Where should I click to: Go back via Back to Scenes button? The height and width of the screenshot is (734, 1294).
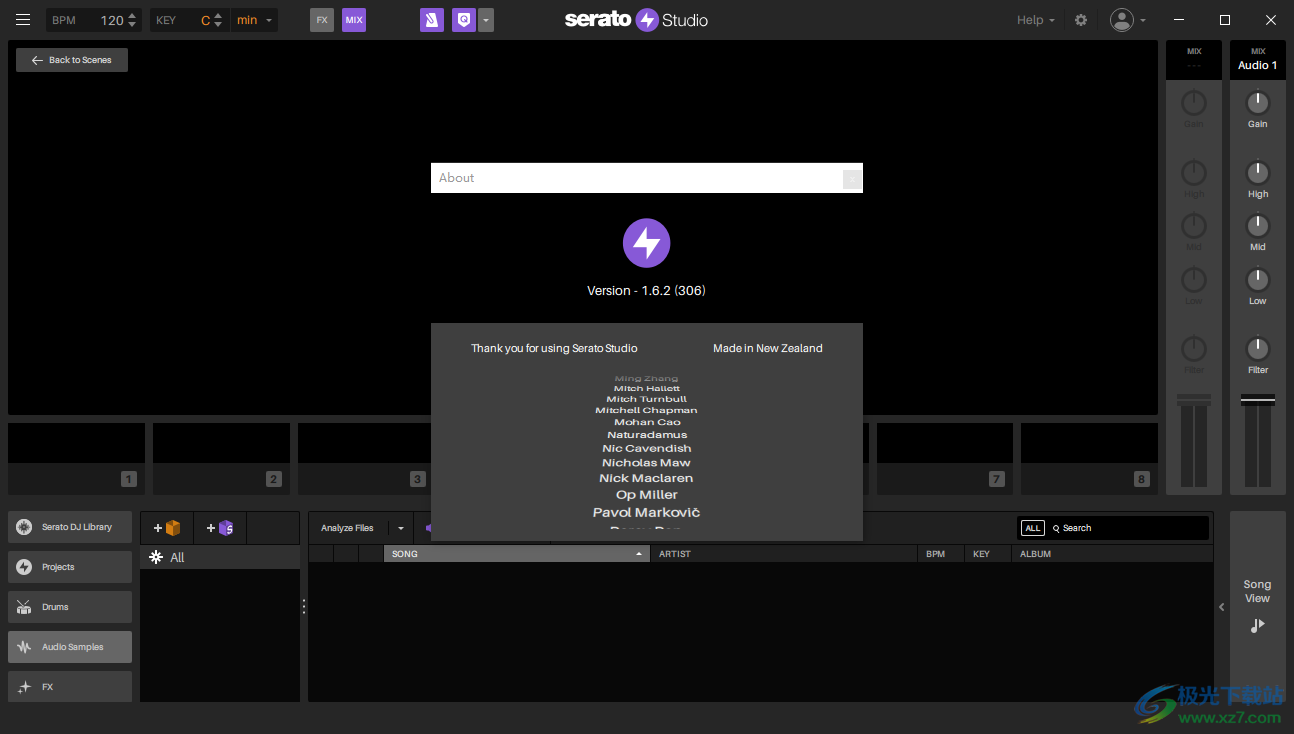tap(72, 60)
